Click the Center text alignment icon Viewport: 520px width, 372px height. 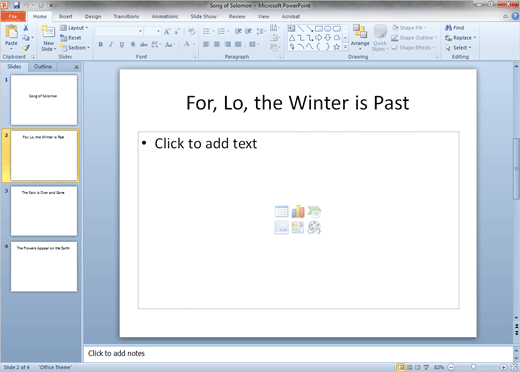217,44
